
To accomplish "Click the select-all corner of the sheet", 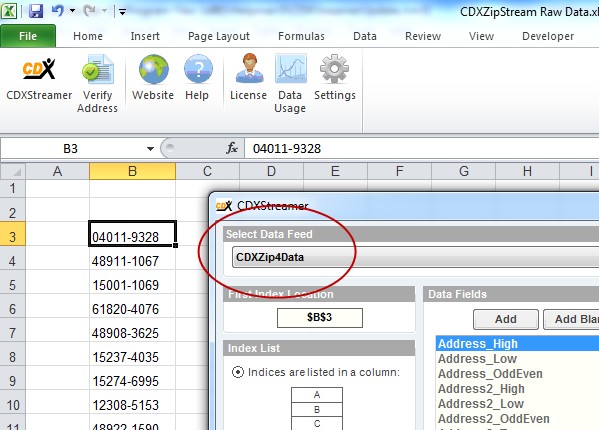I will [13, 171].
